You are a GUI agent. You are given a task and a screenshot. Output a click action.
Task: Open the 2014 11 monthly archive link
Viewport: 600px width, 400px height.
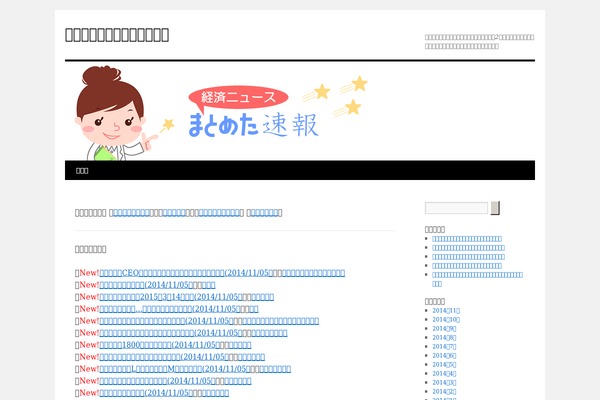(446, 310)
